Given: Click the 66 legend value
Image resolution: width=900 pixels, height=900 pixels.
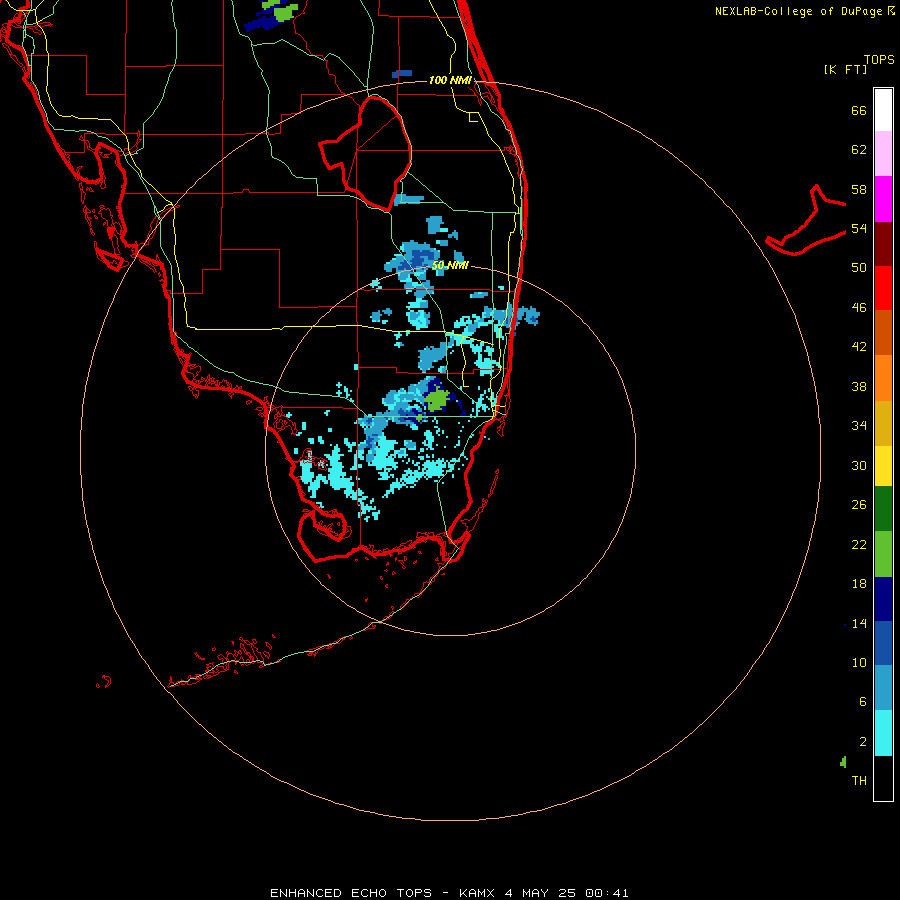Looking at the screenshot, I should (x=859, y=110).
